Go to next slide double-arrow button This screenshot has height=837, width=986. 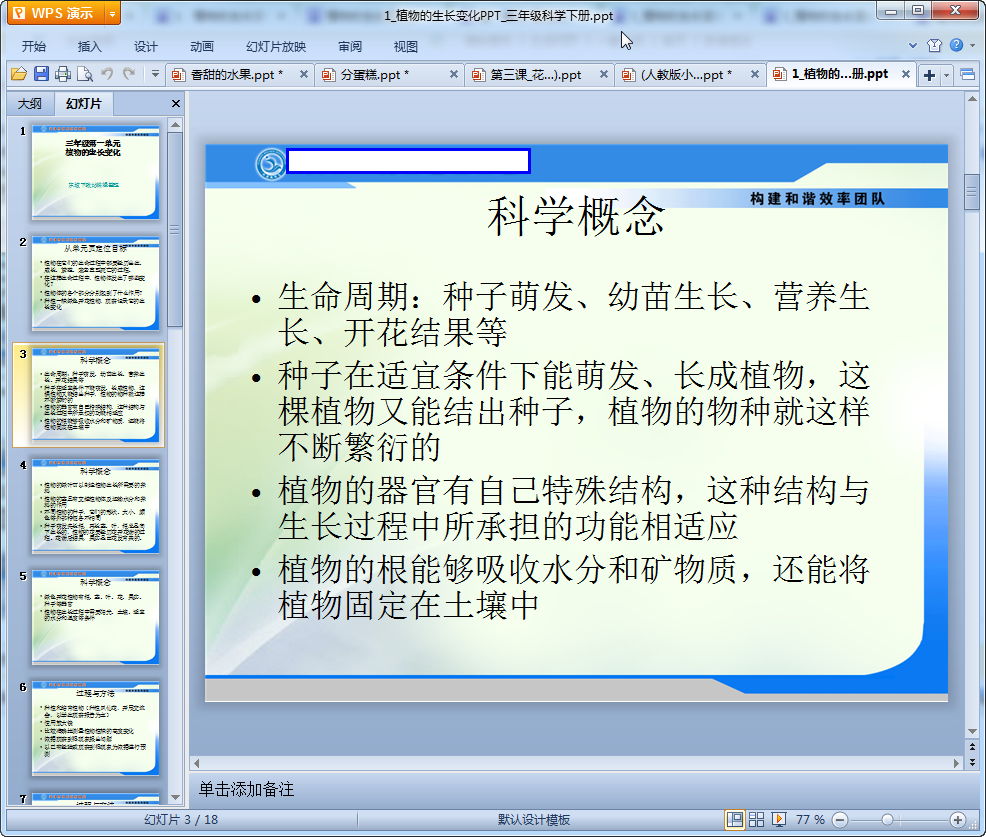click(x=972, y=762)
